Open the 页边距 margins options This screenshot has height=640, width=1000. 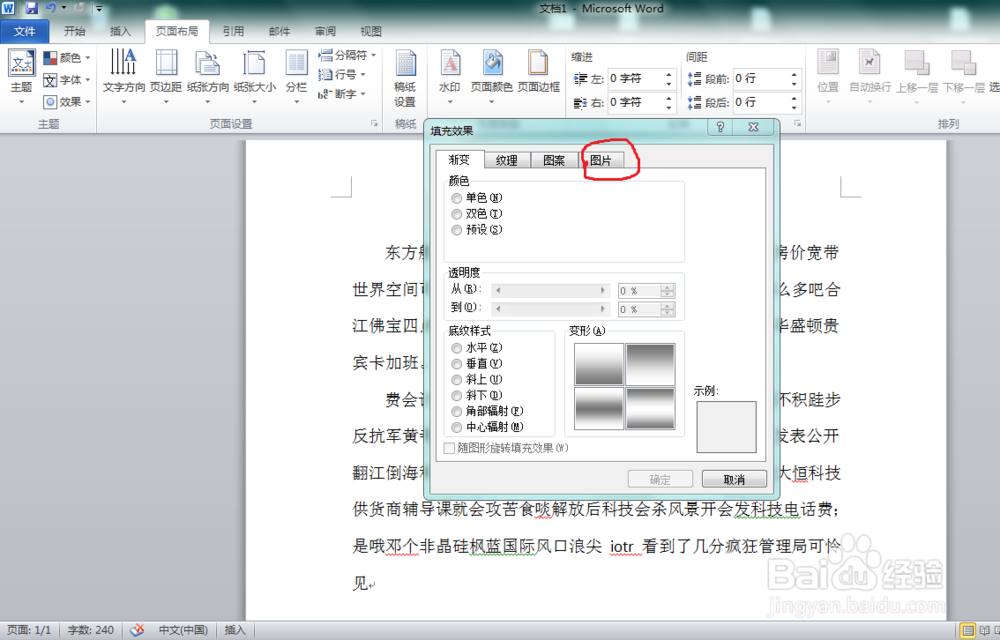(x=166, y=75)
